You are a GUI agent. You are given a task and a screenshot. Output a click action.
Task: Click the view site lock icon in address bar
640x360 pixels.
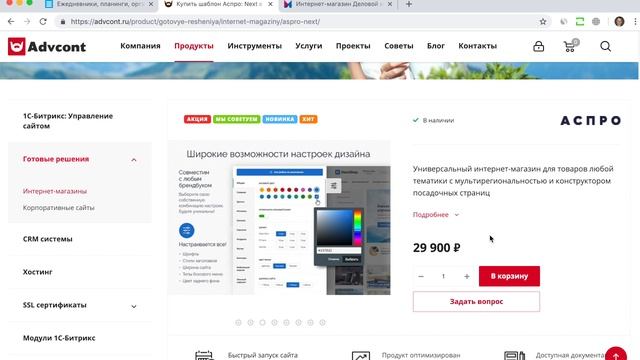62,22
